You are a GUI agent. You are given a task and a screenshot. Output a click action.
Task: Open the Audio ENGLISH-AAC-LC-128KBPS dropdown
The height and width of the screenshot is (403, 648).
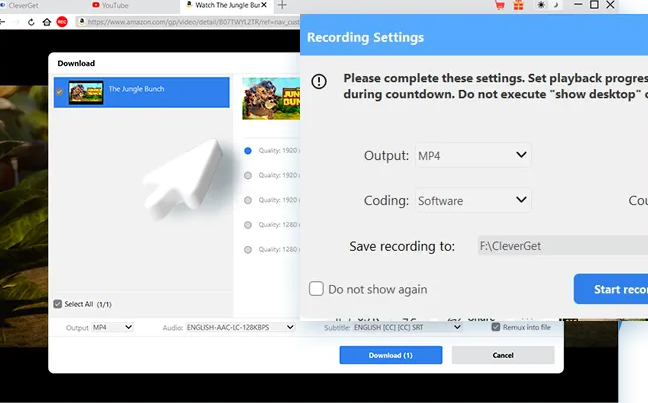tap(240, 327)
